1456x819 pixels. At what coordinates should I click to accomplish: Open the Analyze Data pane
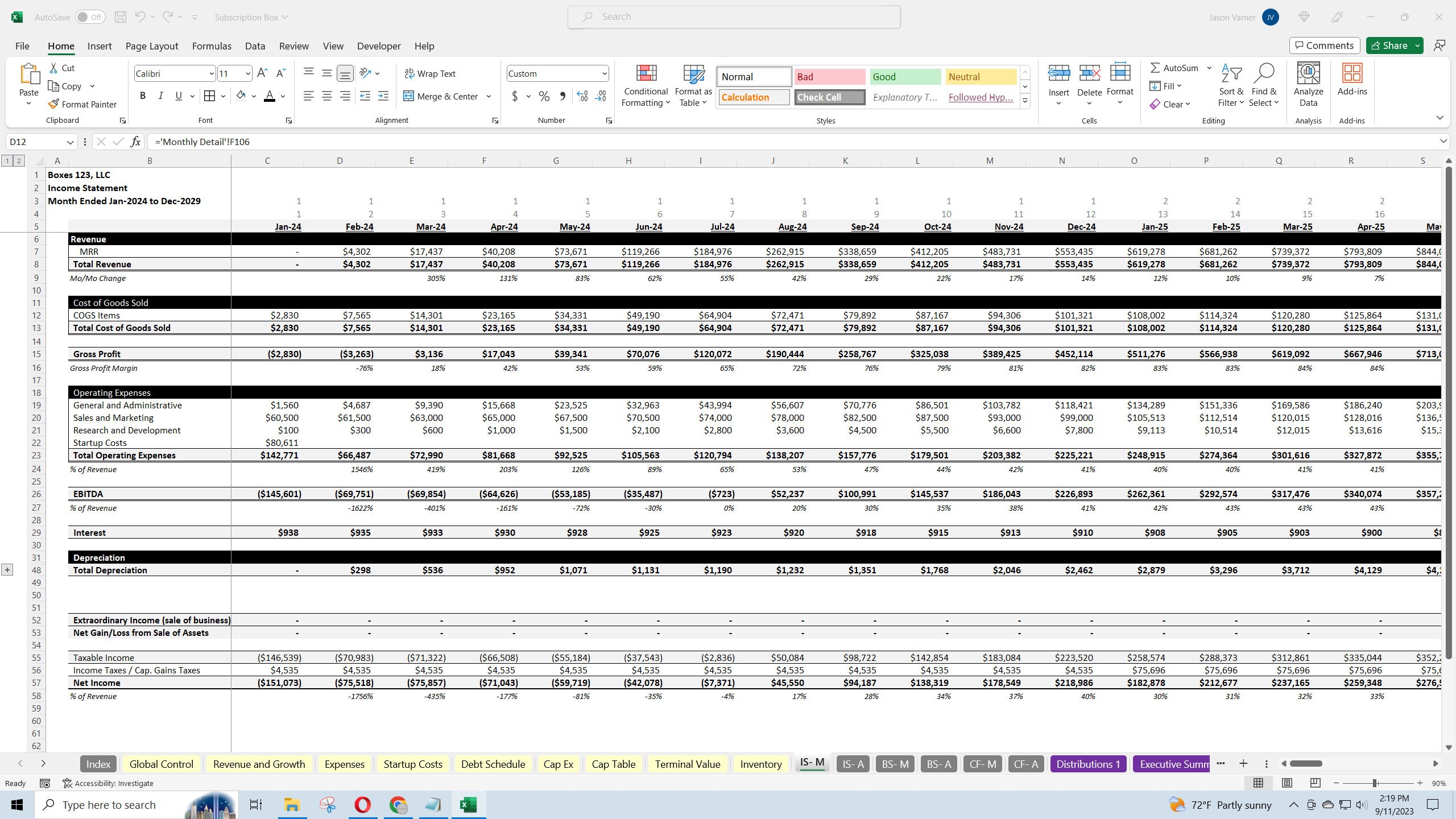1308,83
